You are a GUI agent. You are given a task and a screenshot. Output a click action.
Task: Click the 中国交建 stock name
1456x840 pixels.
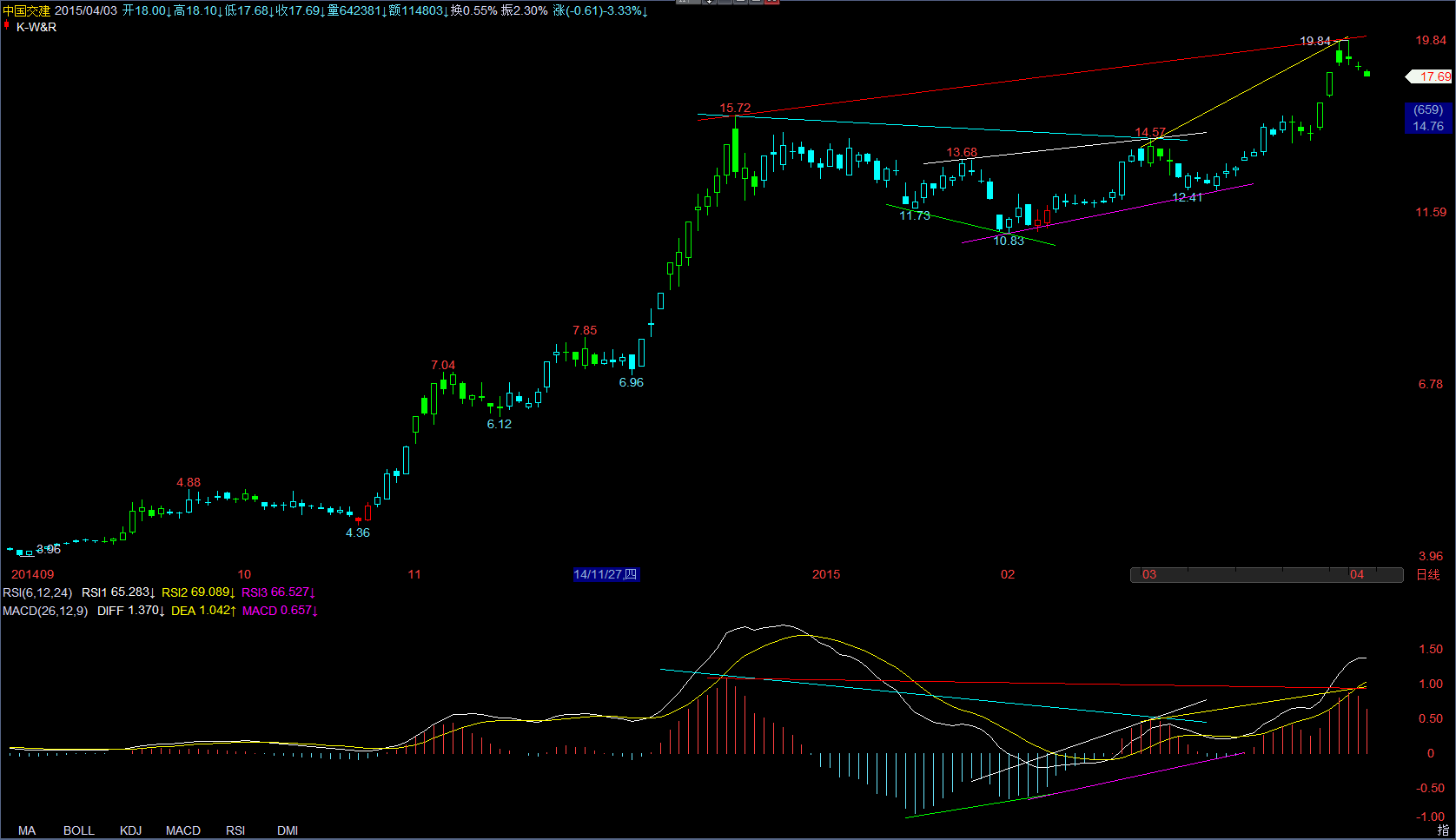tap(27, 10)
